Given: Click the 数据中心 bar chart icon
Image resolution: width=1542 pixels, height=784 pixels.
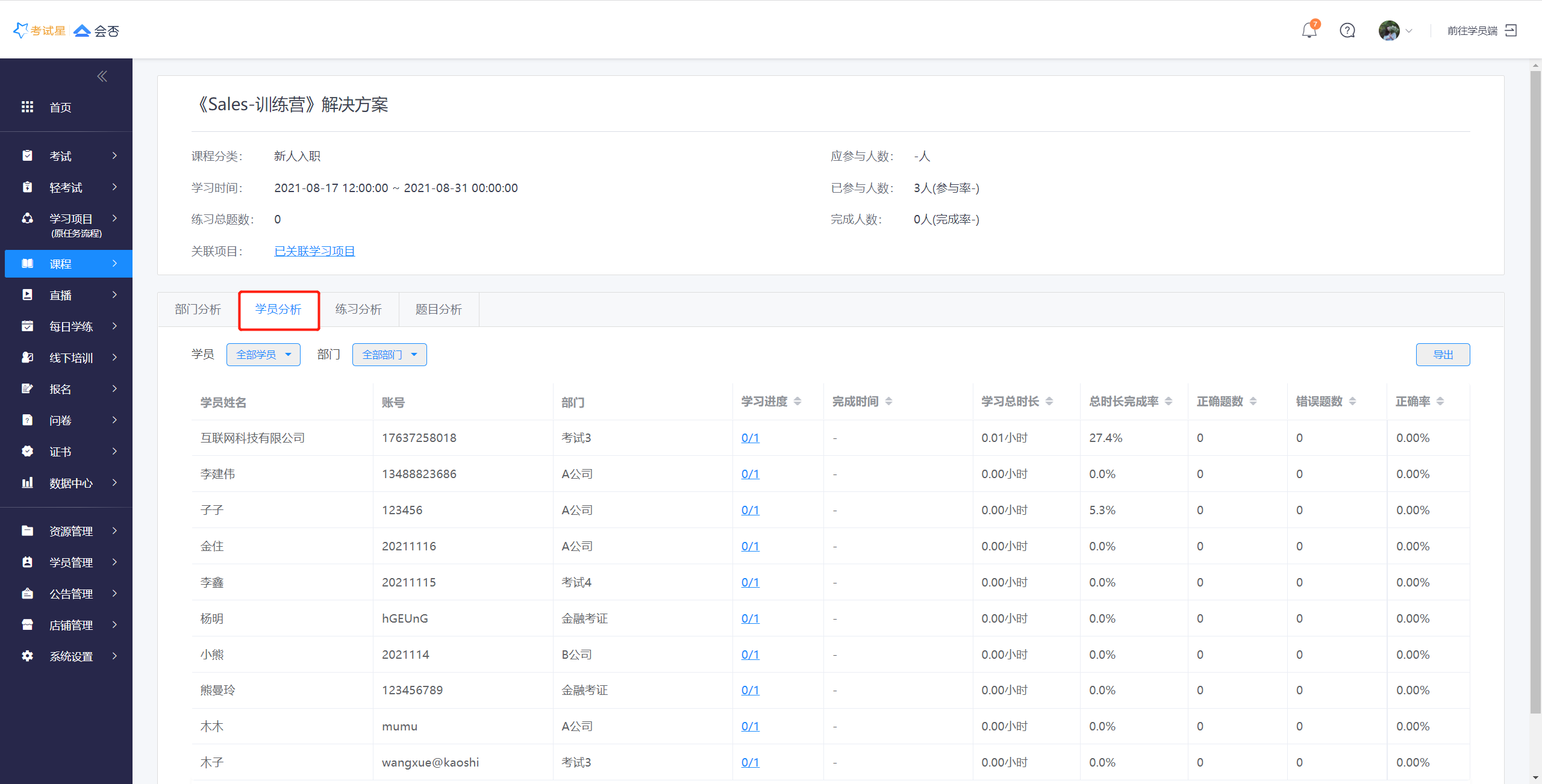Looking at the screenshot, I should tap(27, 483).
